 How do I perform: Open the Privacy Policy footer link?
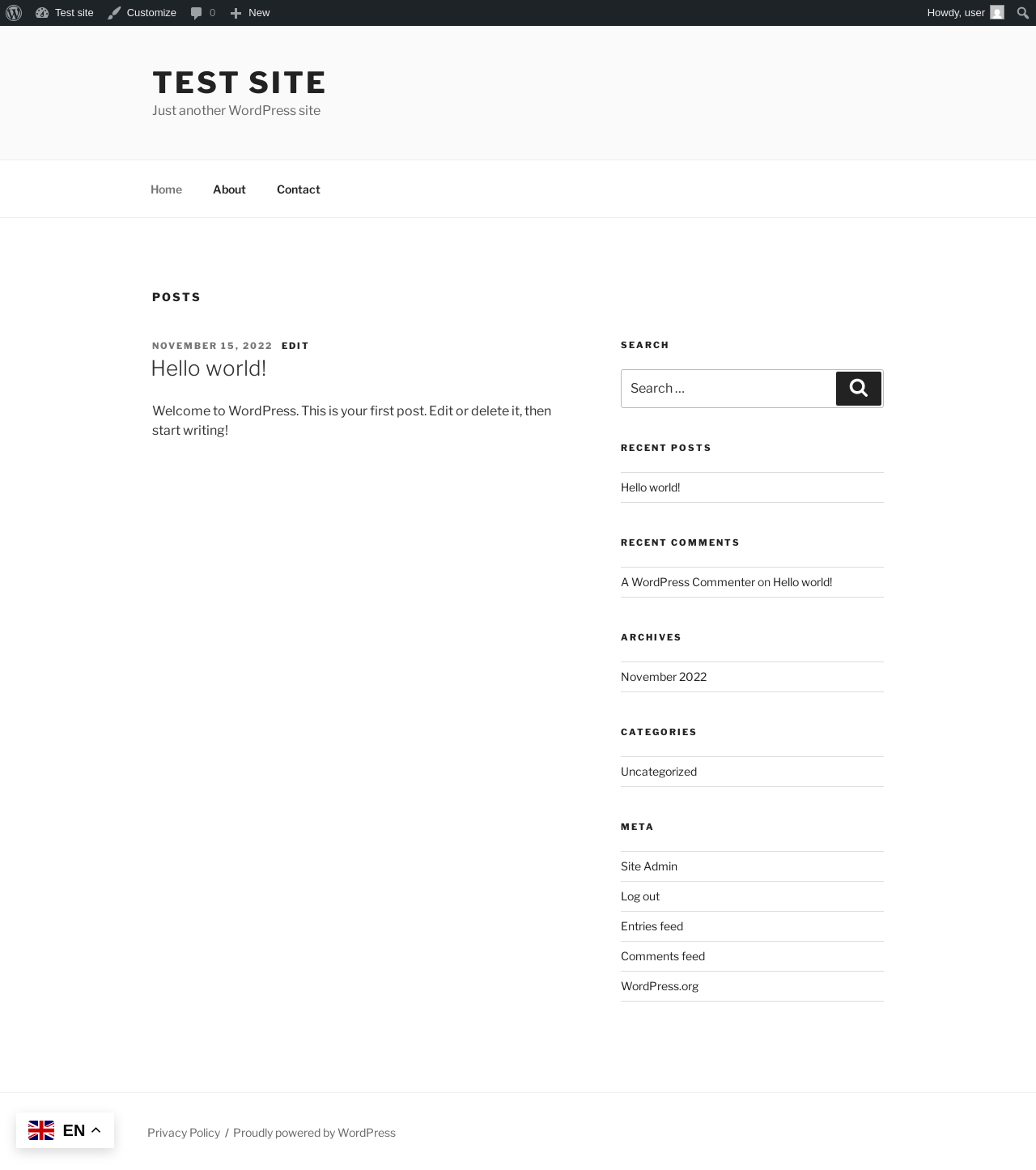click(184, 1133)
